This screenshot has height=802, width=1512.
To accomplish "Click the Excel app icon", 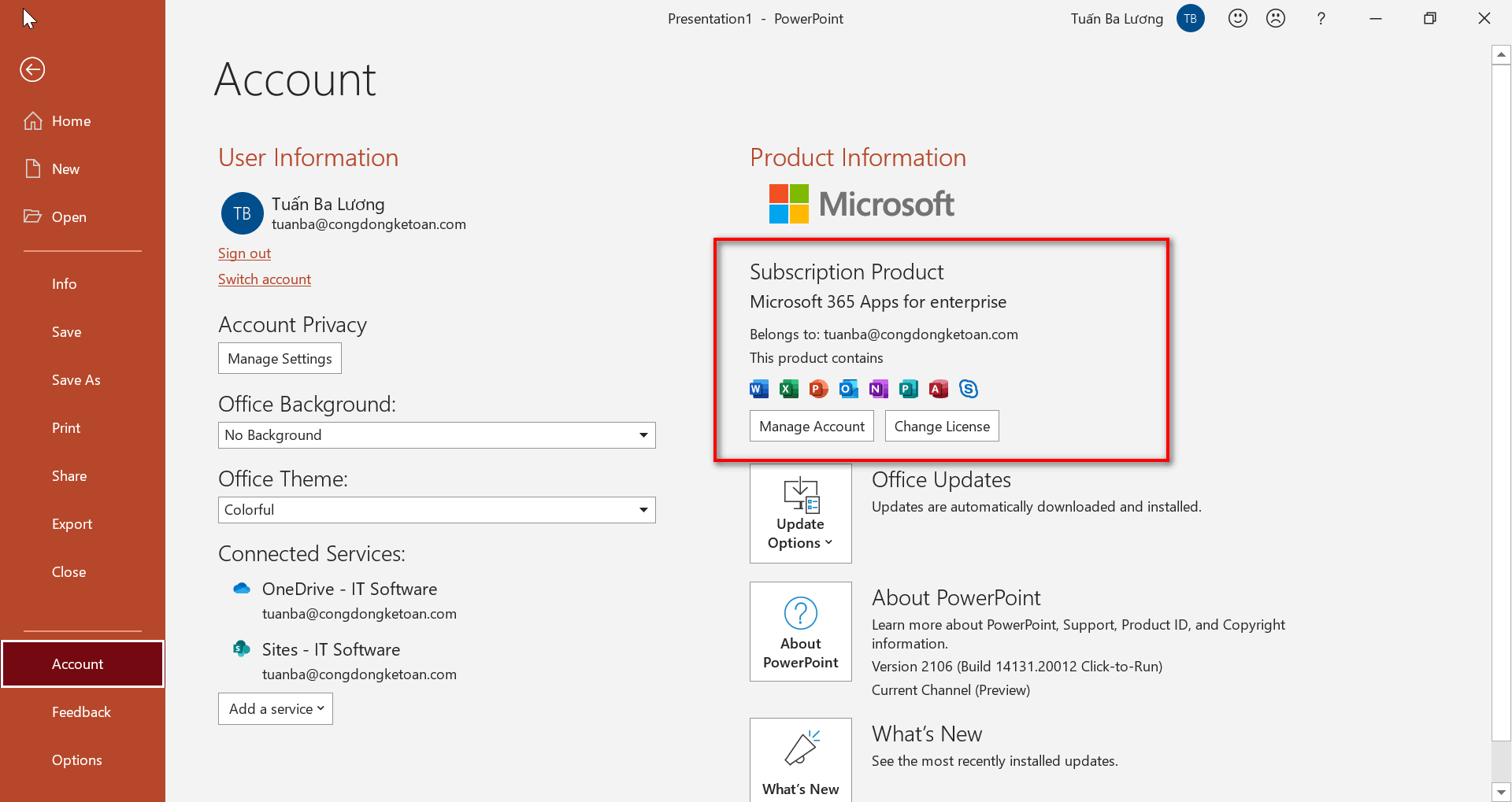I will [789, 389].
